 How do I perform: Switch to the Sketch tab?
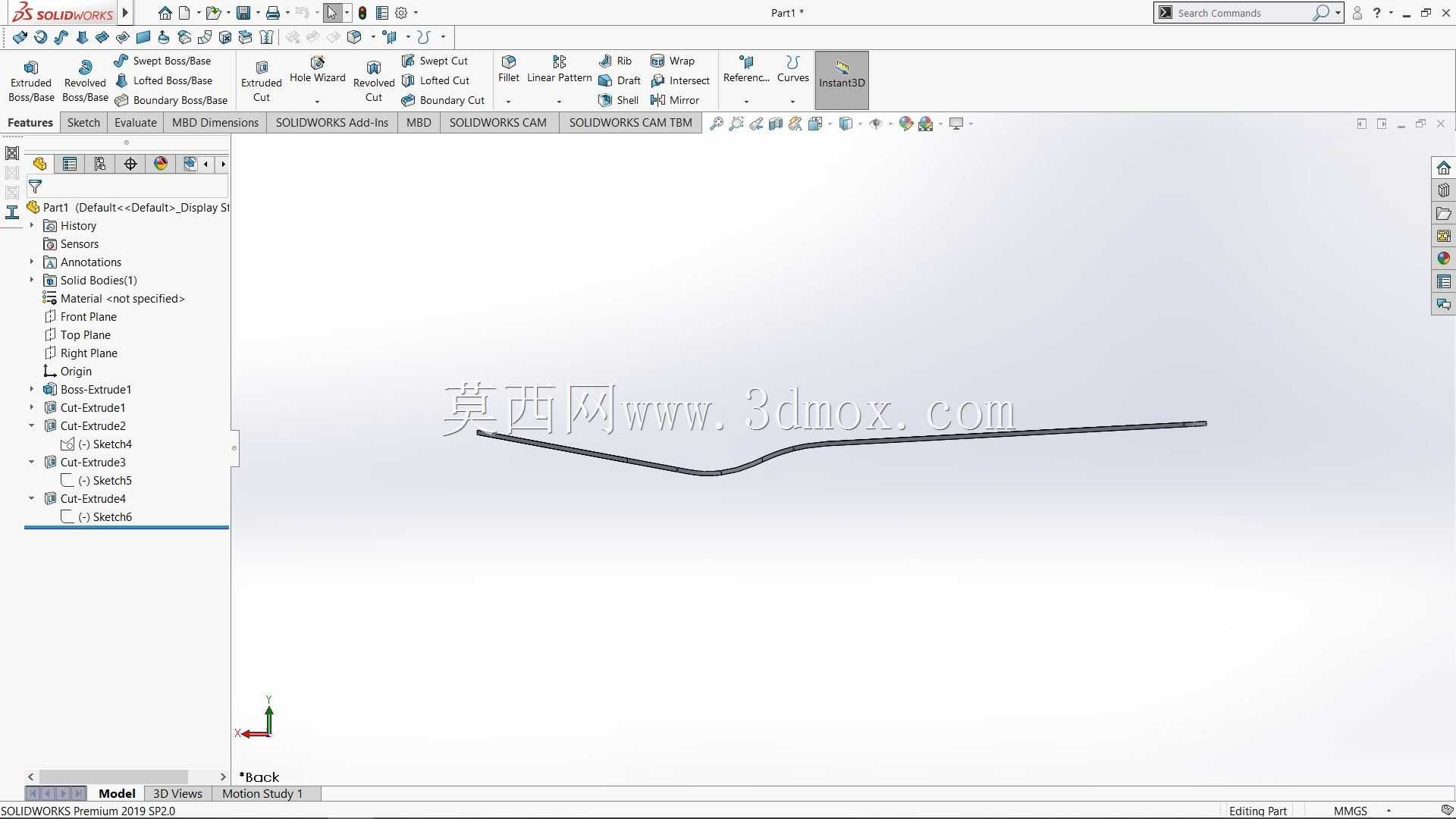point(83,123)
